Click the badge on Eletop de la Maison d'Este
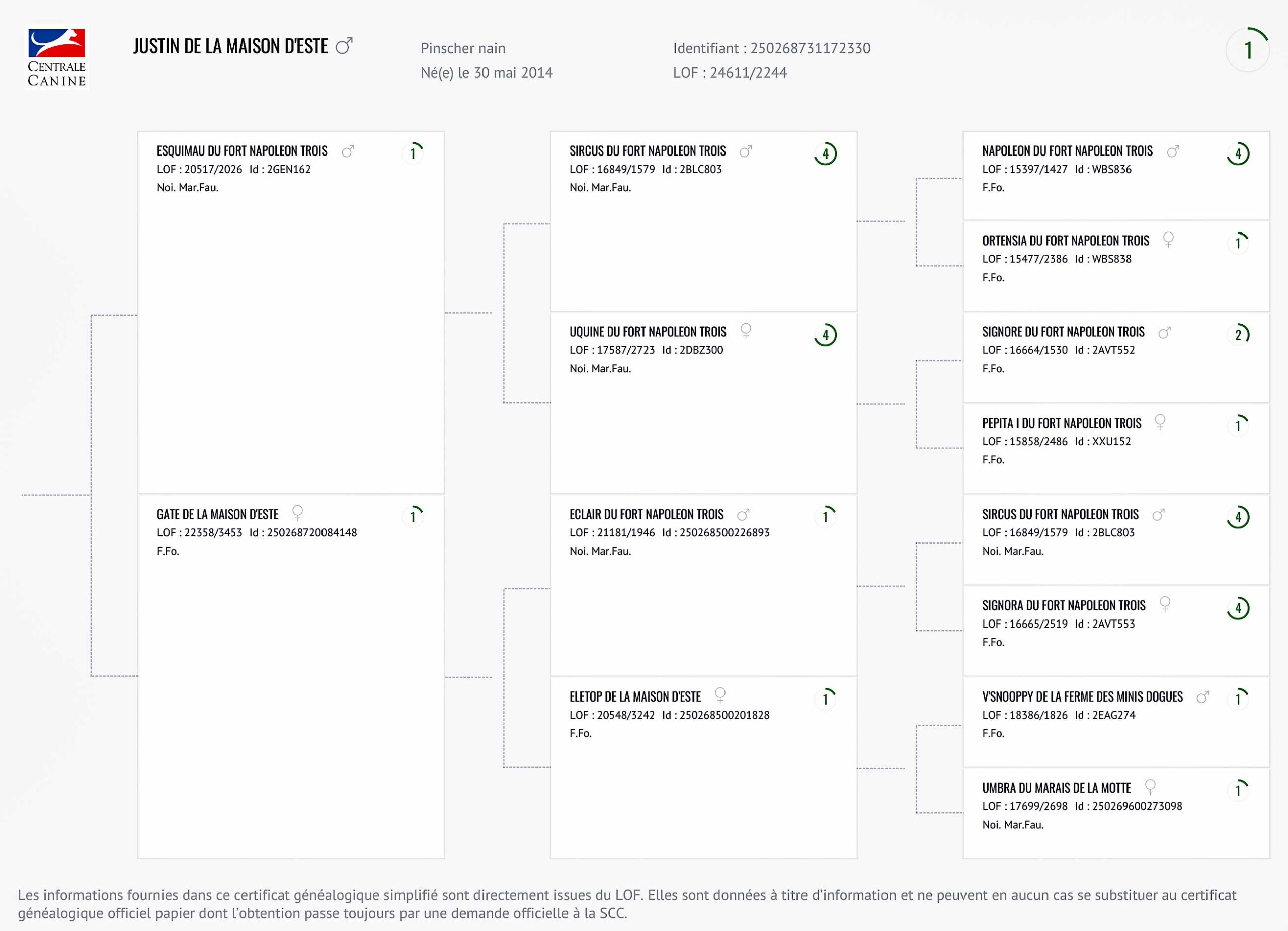This screenshot has width=1288, height=931. 825,699
